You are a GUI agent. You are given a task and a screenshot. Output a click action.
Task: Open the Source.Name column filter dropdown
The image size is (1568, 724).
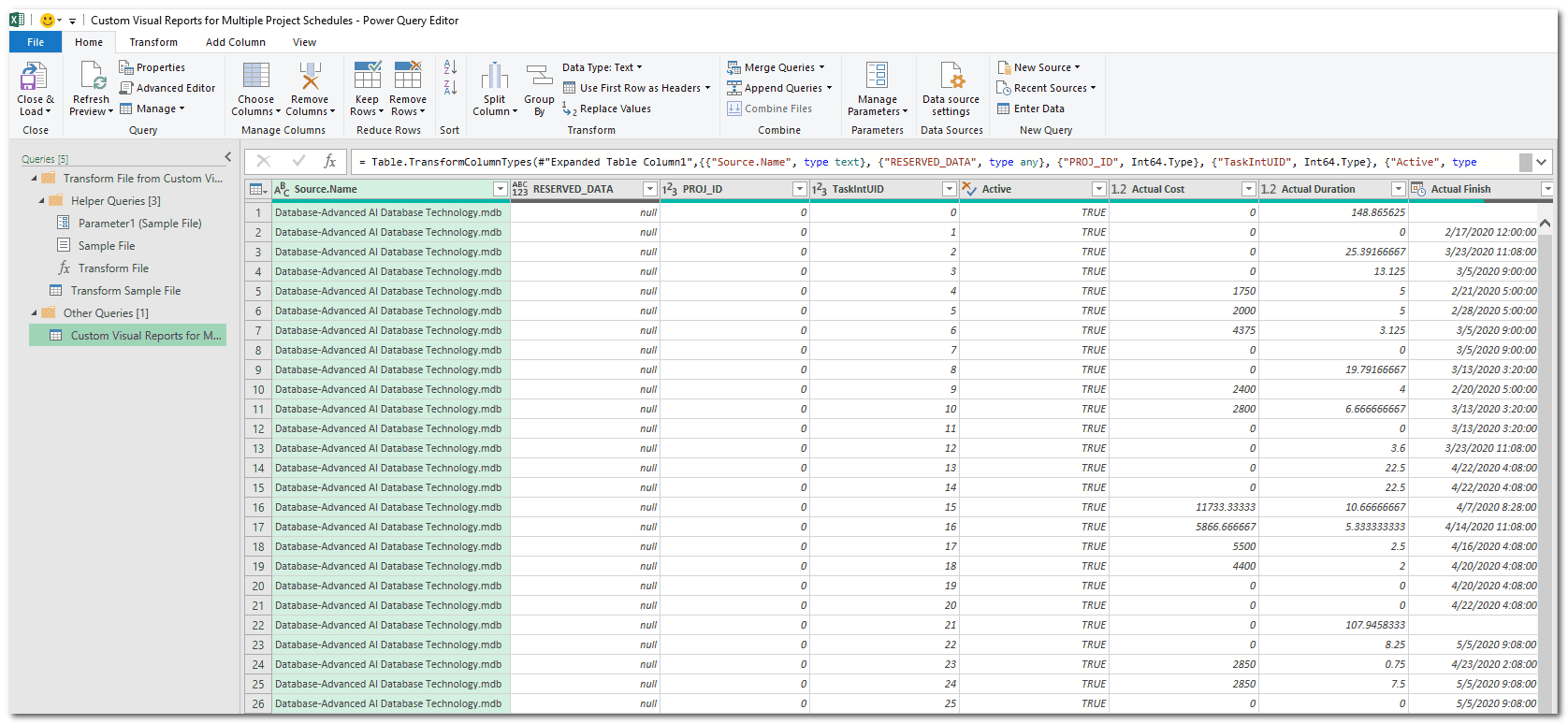501,189
